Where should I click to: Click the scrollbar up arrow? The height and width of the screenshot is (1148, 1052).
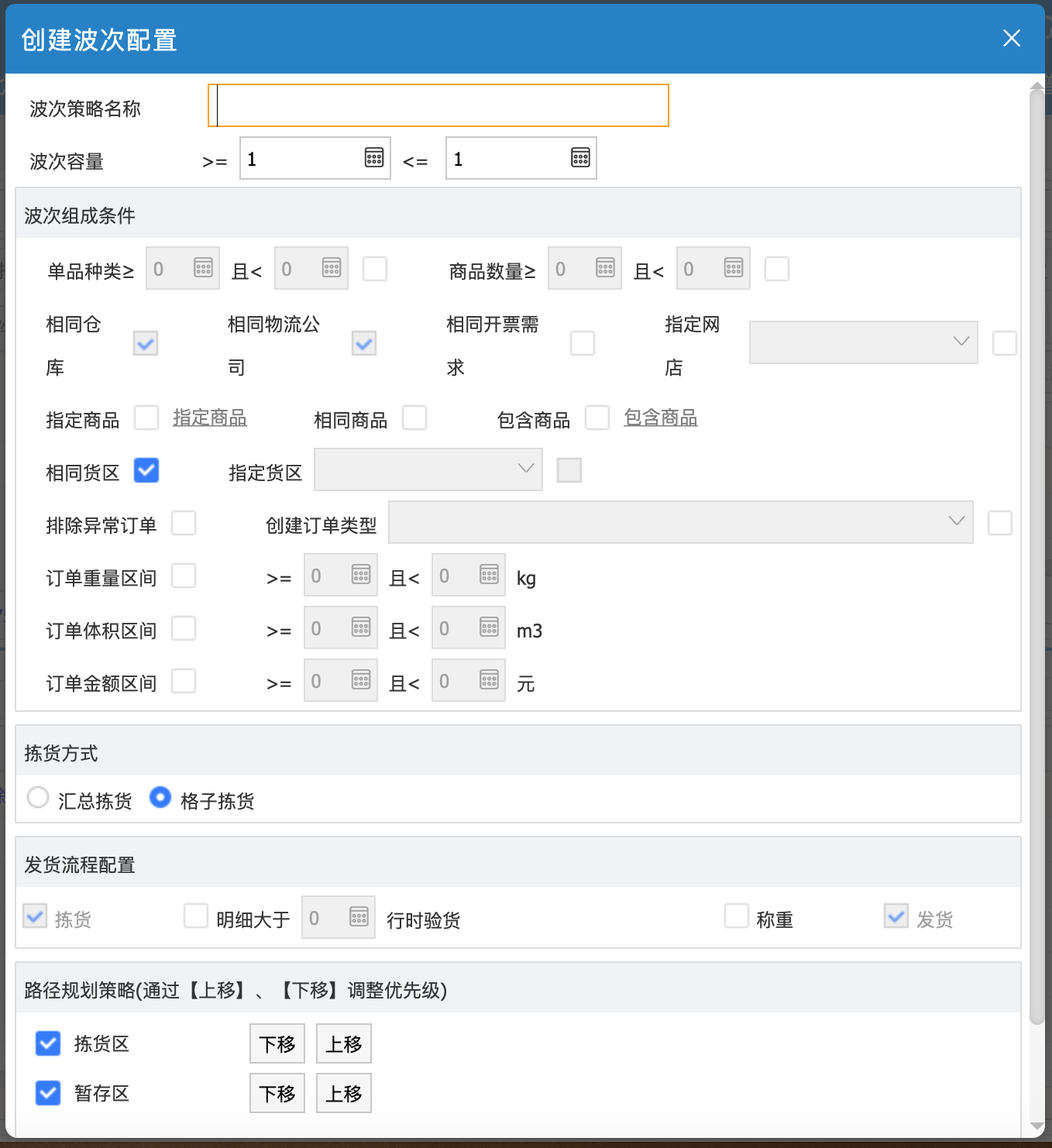(x=1037, y=84)
